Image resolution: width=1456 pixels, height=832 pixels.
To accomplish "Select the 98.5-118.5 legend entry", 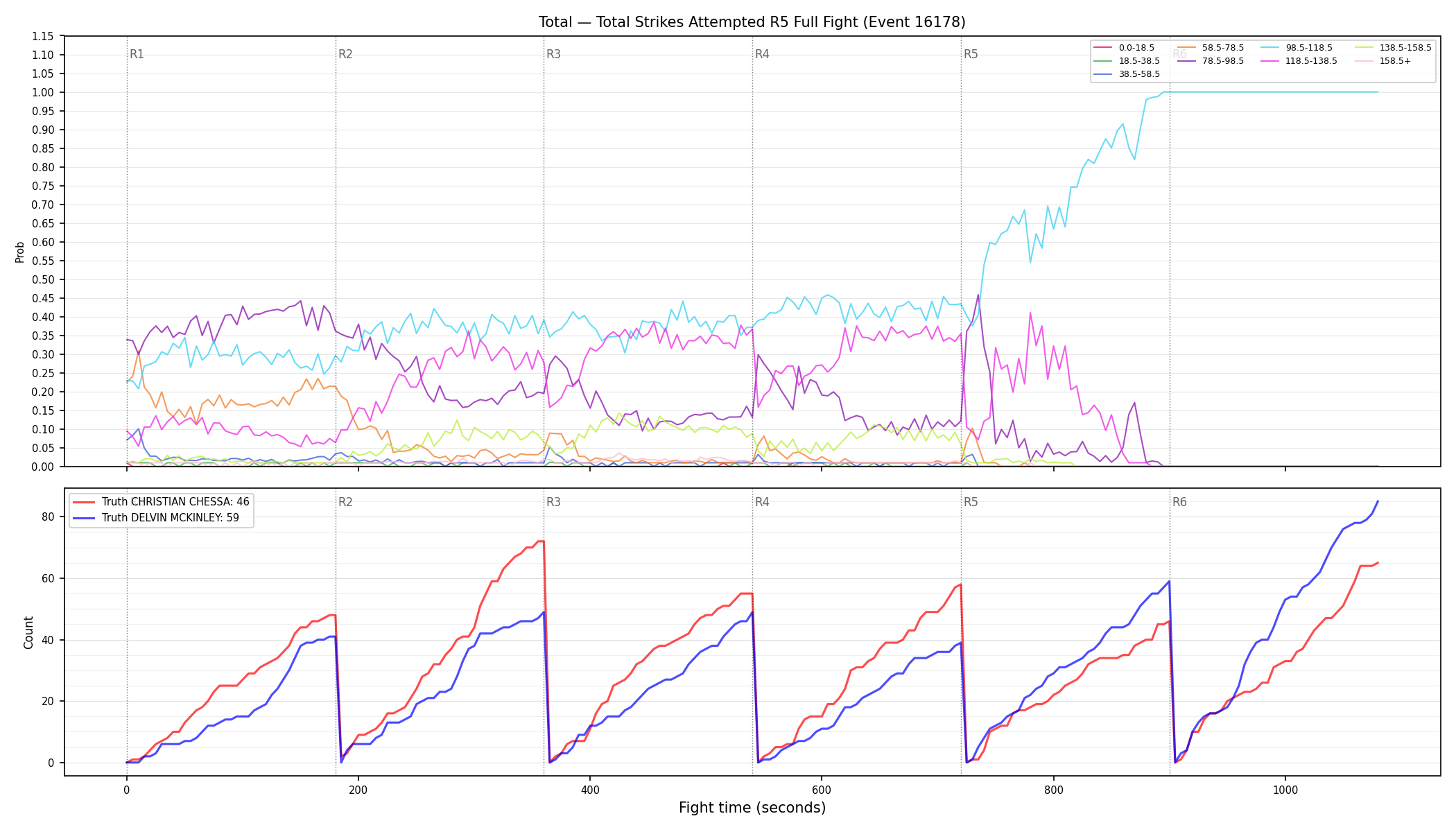I will click(1297, 48).
